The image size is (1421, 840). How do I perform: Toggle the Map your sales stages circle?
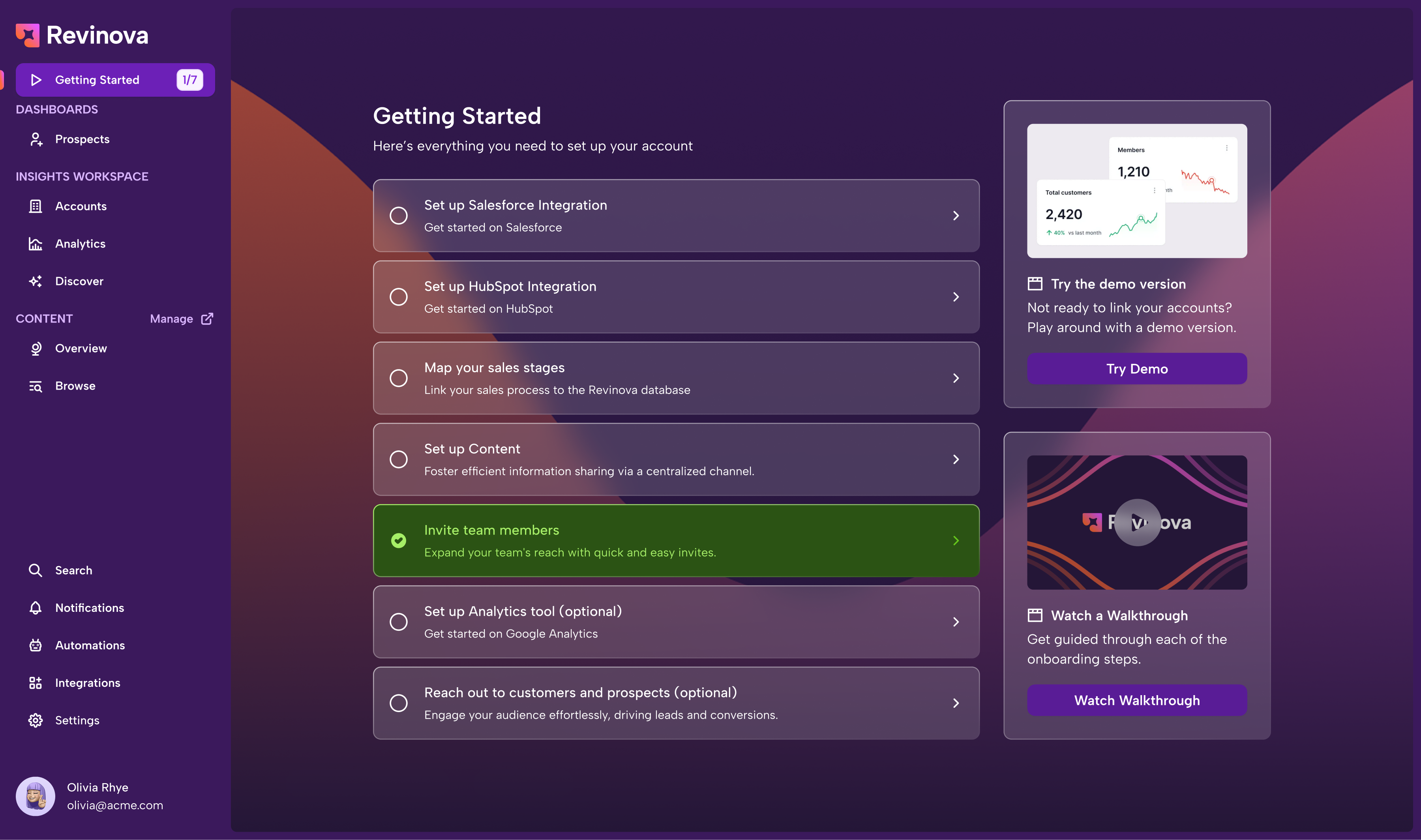(398, 378)
